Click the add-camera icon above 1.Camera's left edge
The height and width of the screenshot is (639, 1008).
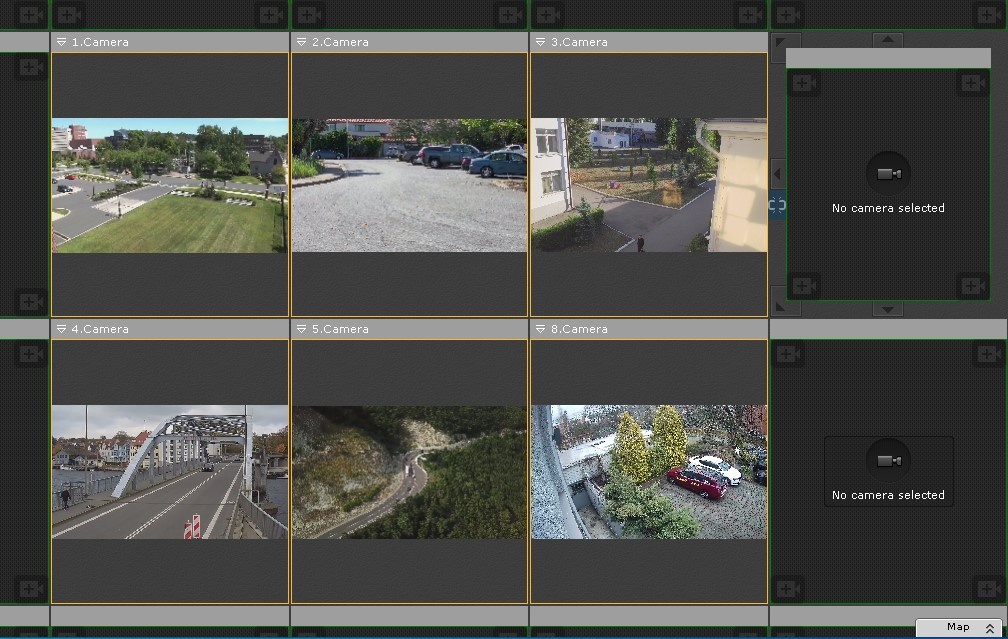pos(69,15)
